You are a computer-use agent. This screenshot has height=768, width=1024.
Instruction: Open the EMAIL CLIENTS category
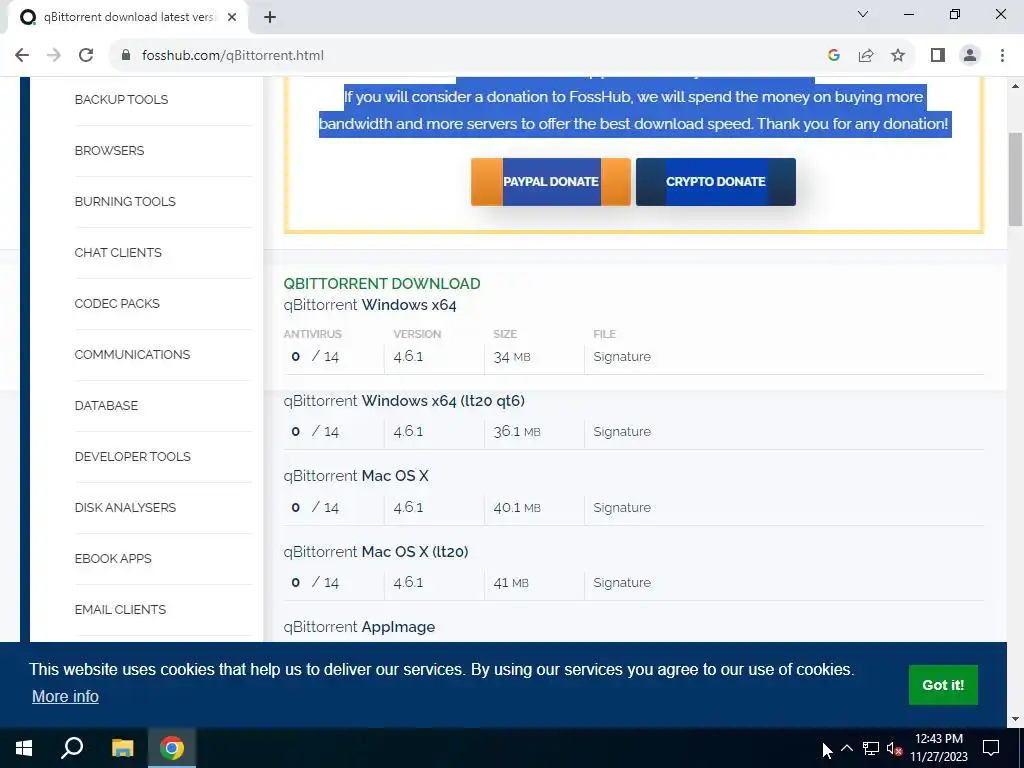[120, 609]
